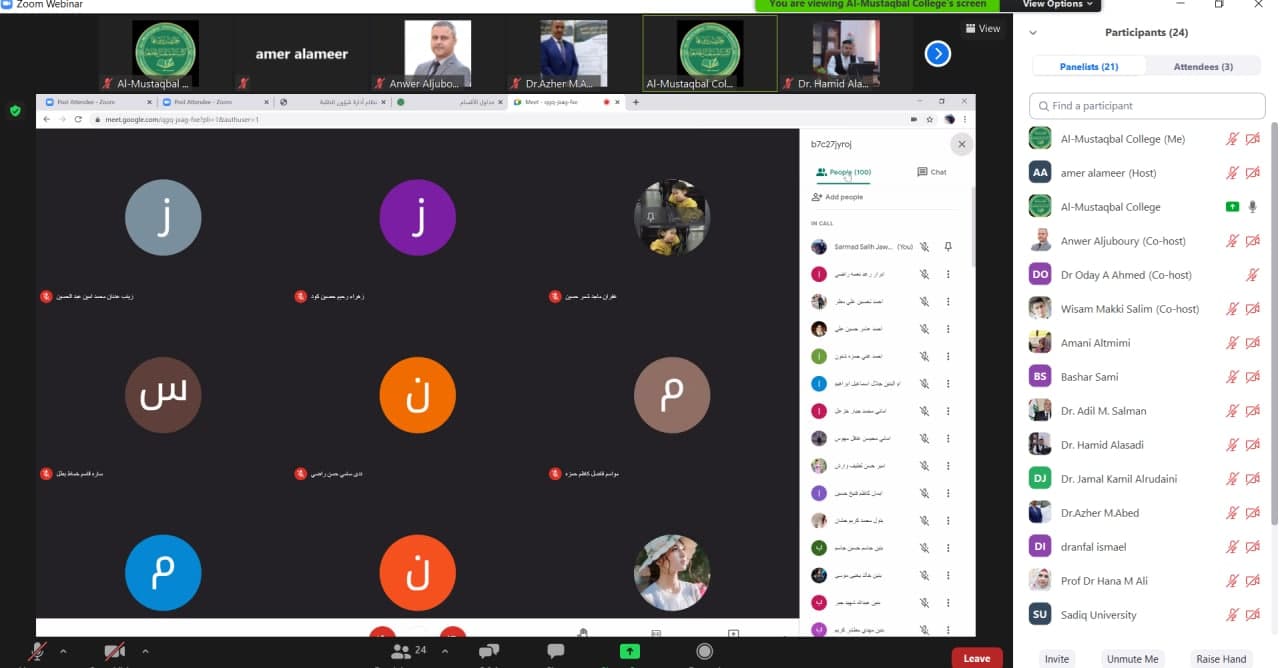
Task: Open the Chat tab in Google Meet
Action: click(x=931, y=172)
